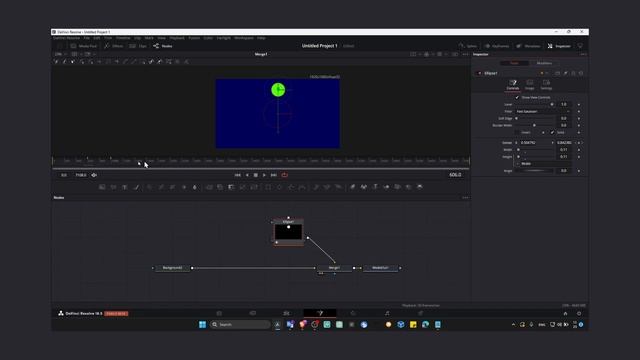Add a Transform node from the toolbar
The height and width of the screenshot is (360, 640).
pos(254,187)
